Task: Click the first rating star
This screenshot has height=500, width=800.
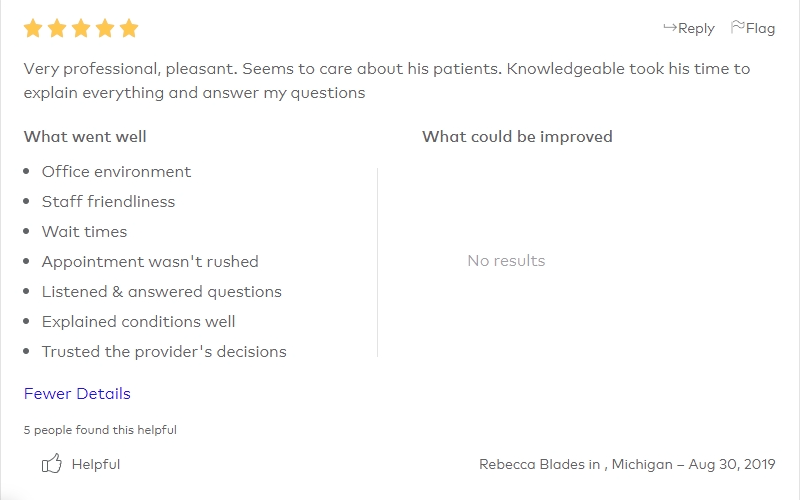Action: 33,28
